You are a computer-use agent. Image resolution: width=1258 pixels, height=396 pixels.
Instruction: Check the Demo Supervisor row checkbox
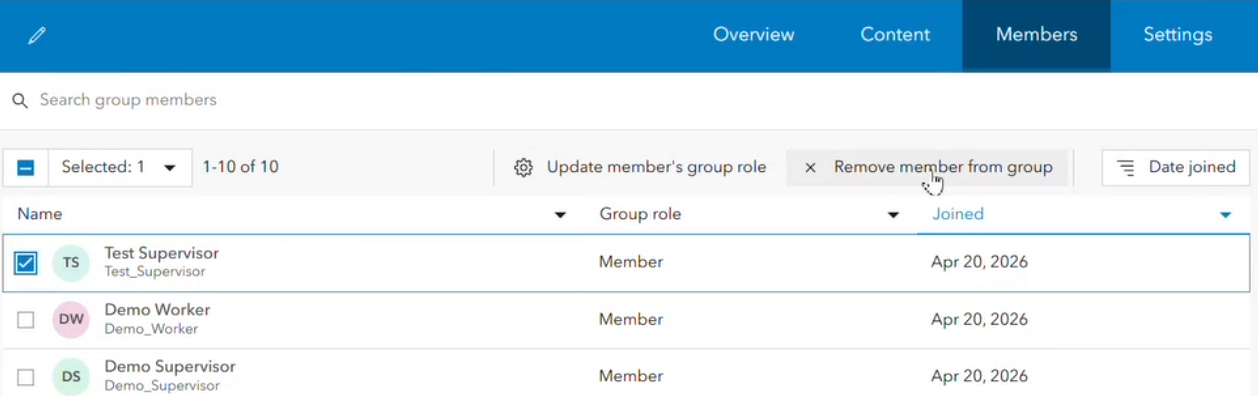click(x=26, y=377)
